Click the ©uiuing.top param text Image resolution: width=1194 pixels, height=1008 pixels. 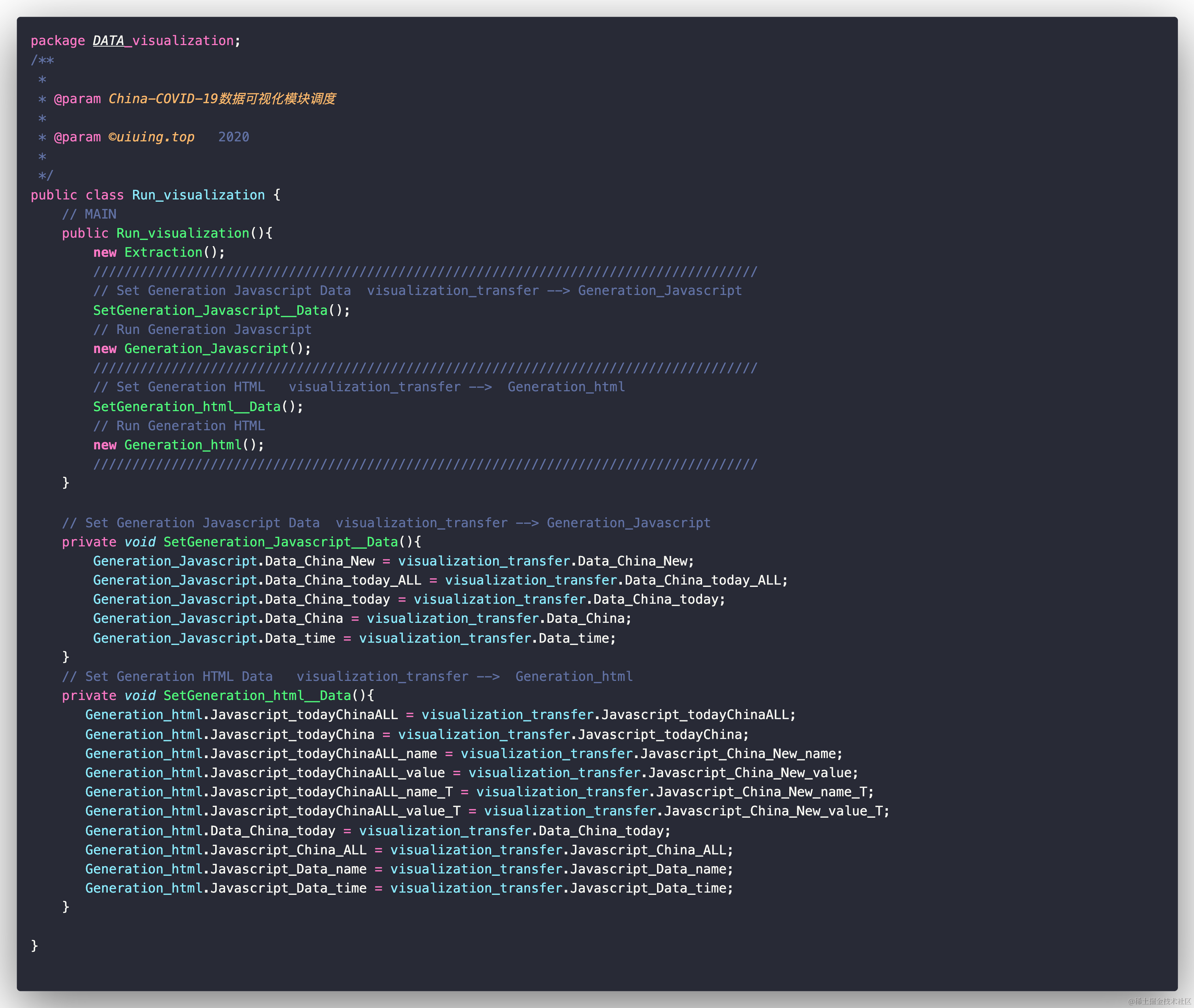[152, 137]
